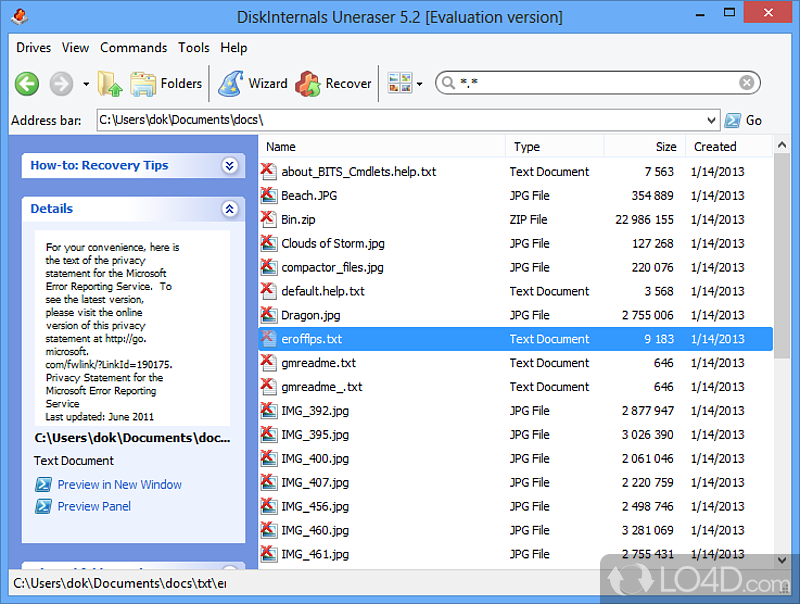This screenshot has width=800, height=604.
Task: Click the grey Forward arrow button
Action: [x=61, y=84]
